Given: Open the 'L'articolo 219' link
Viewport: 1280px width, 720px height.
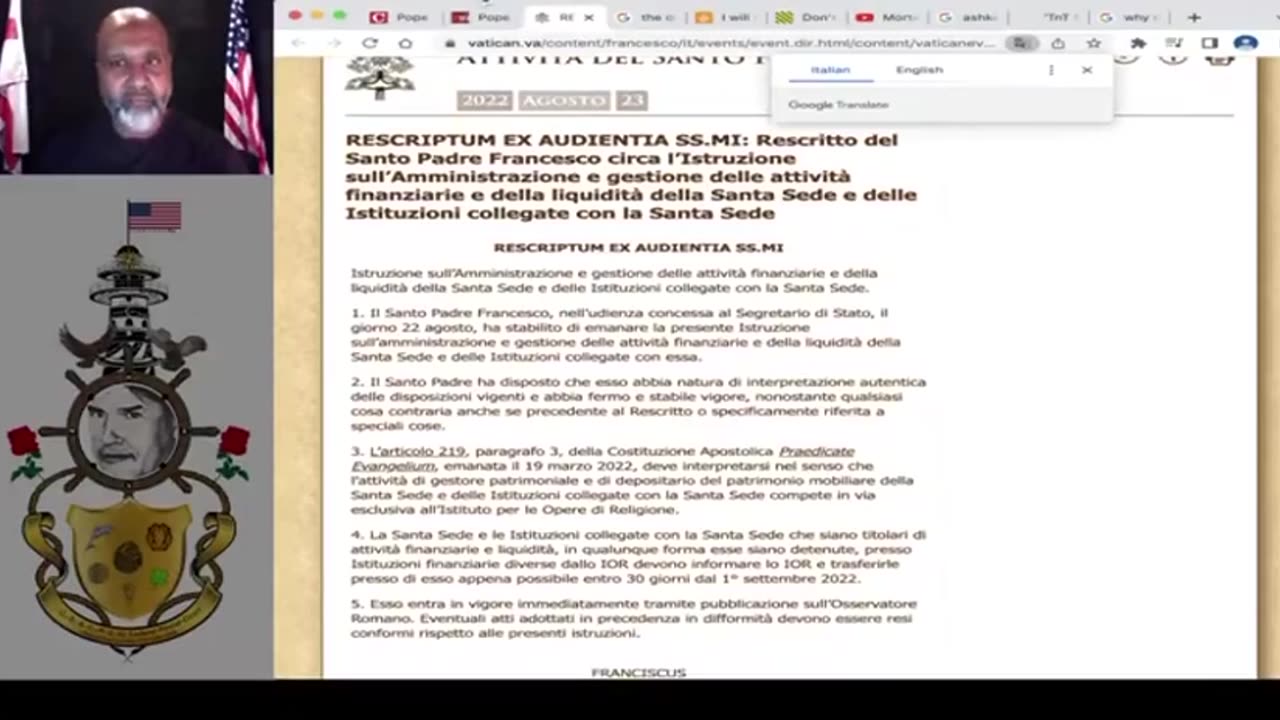Looking at the screenshot, I should point(417,452).
